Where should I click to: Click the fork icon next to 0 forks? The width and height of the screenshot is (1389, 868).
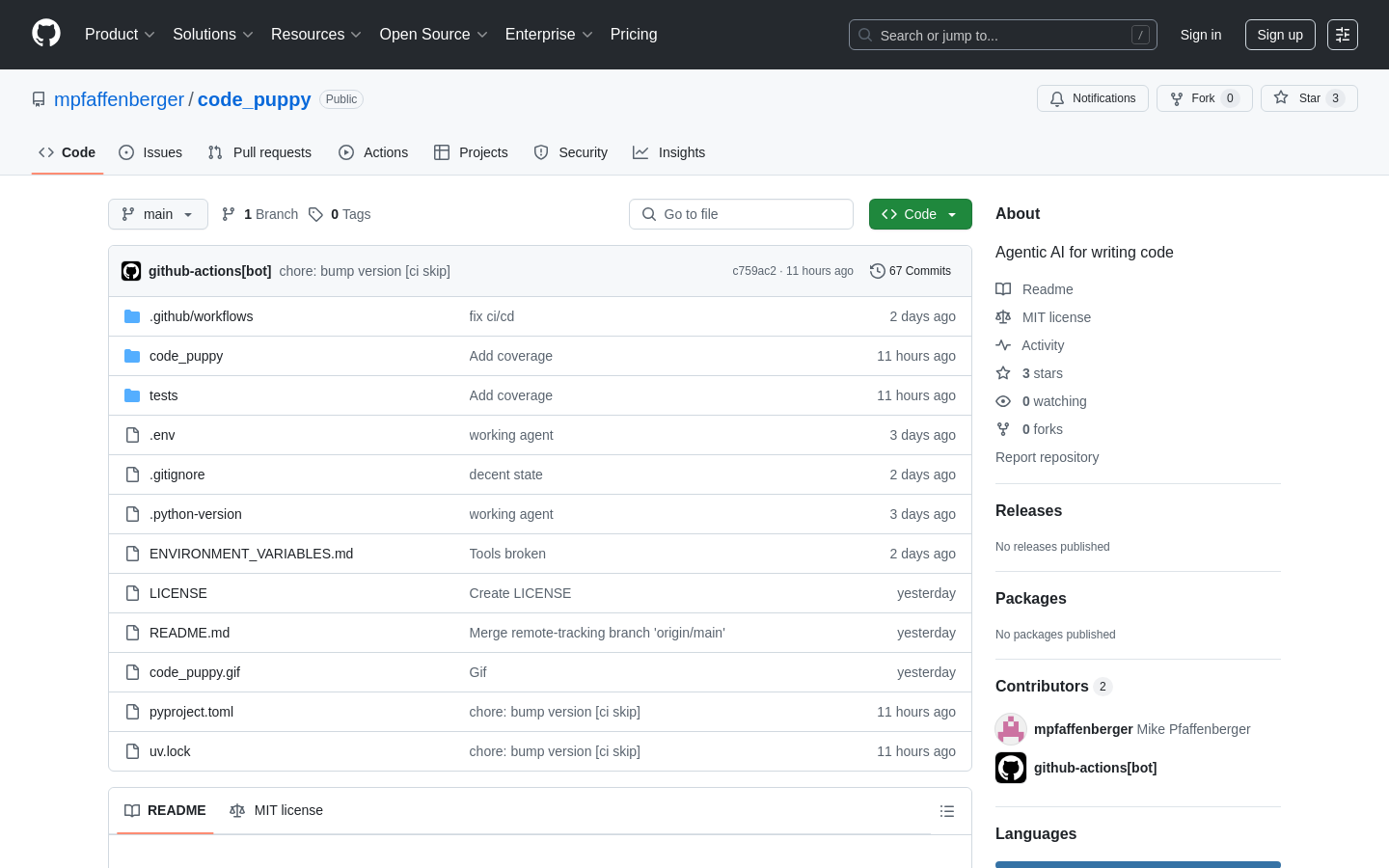click(x=1003, y=429)
